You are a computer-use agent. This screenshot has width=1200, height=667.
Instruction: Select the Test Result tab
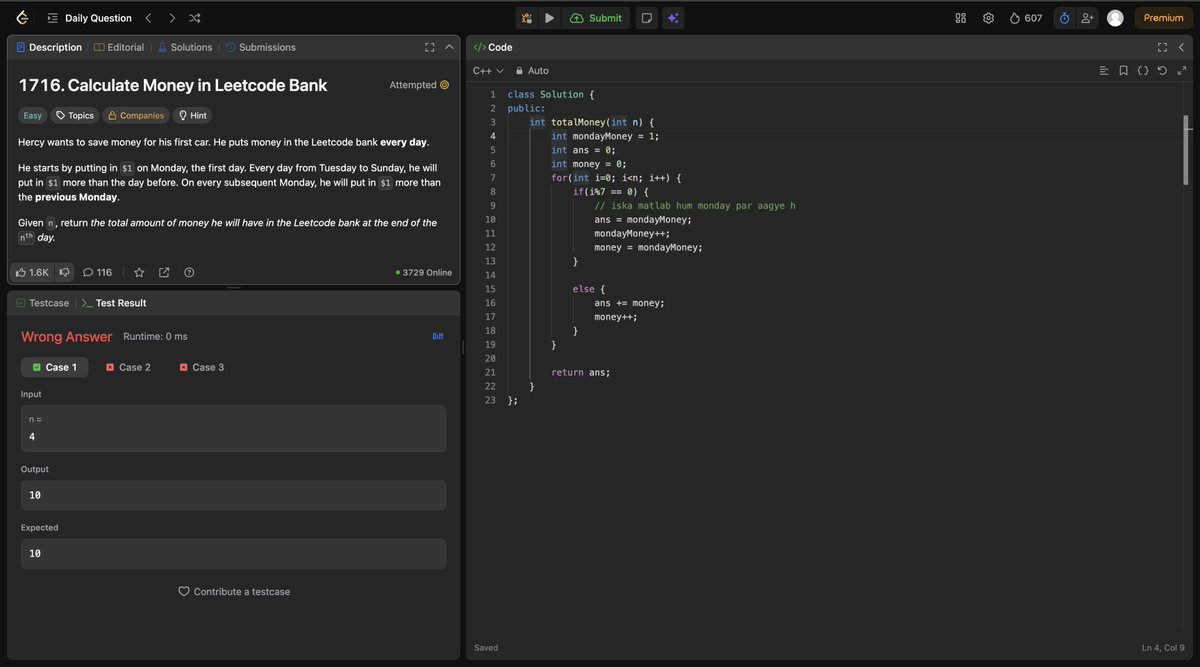pos(114,303)
